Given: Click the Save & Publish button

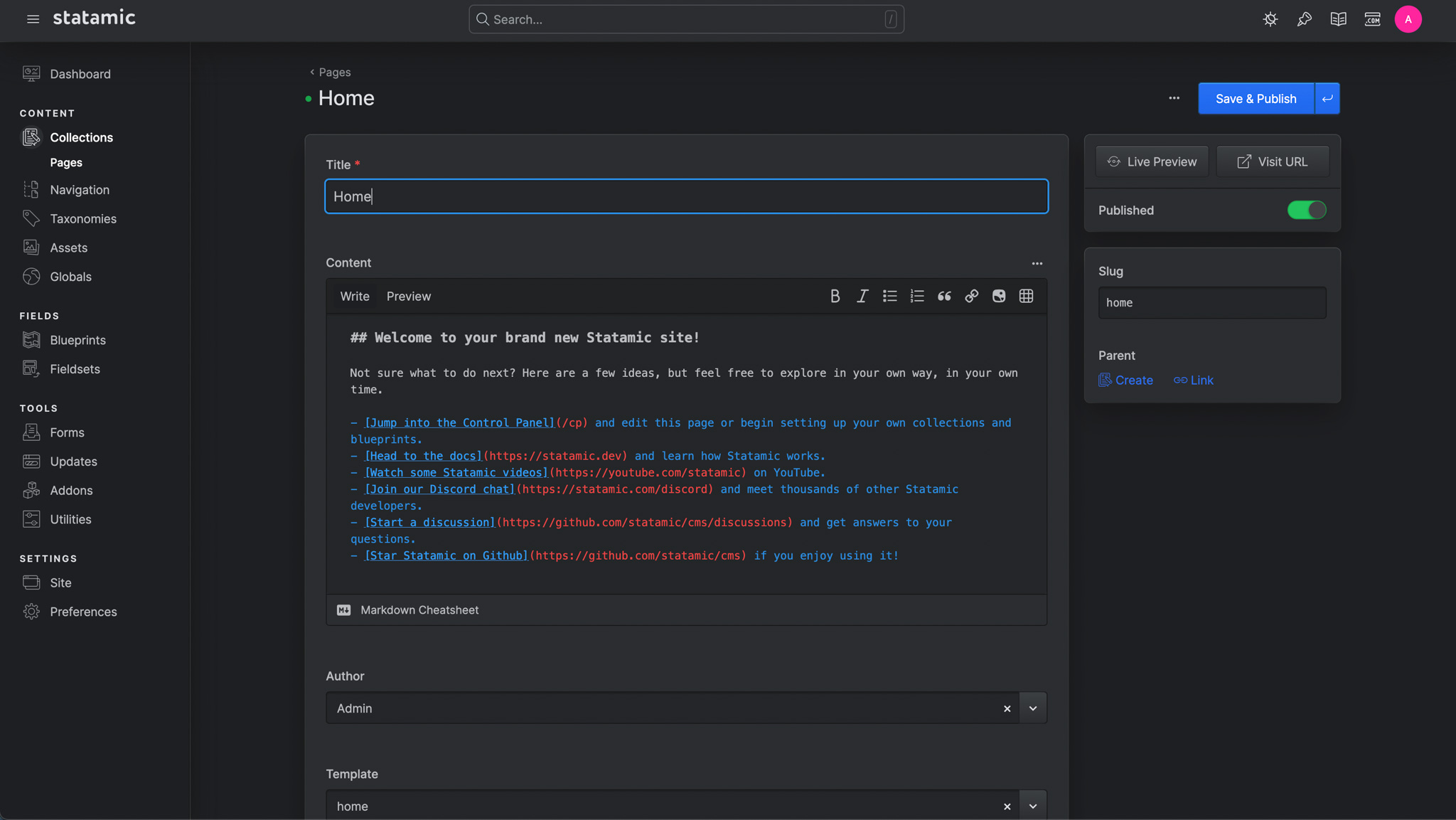Looking at the screenshot, I should click(x=1256, y=99).
